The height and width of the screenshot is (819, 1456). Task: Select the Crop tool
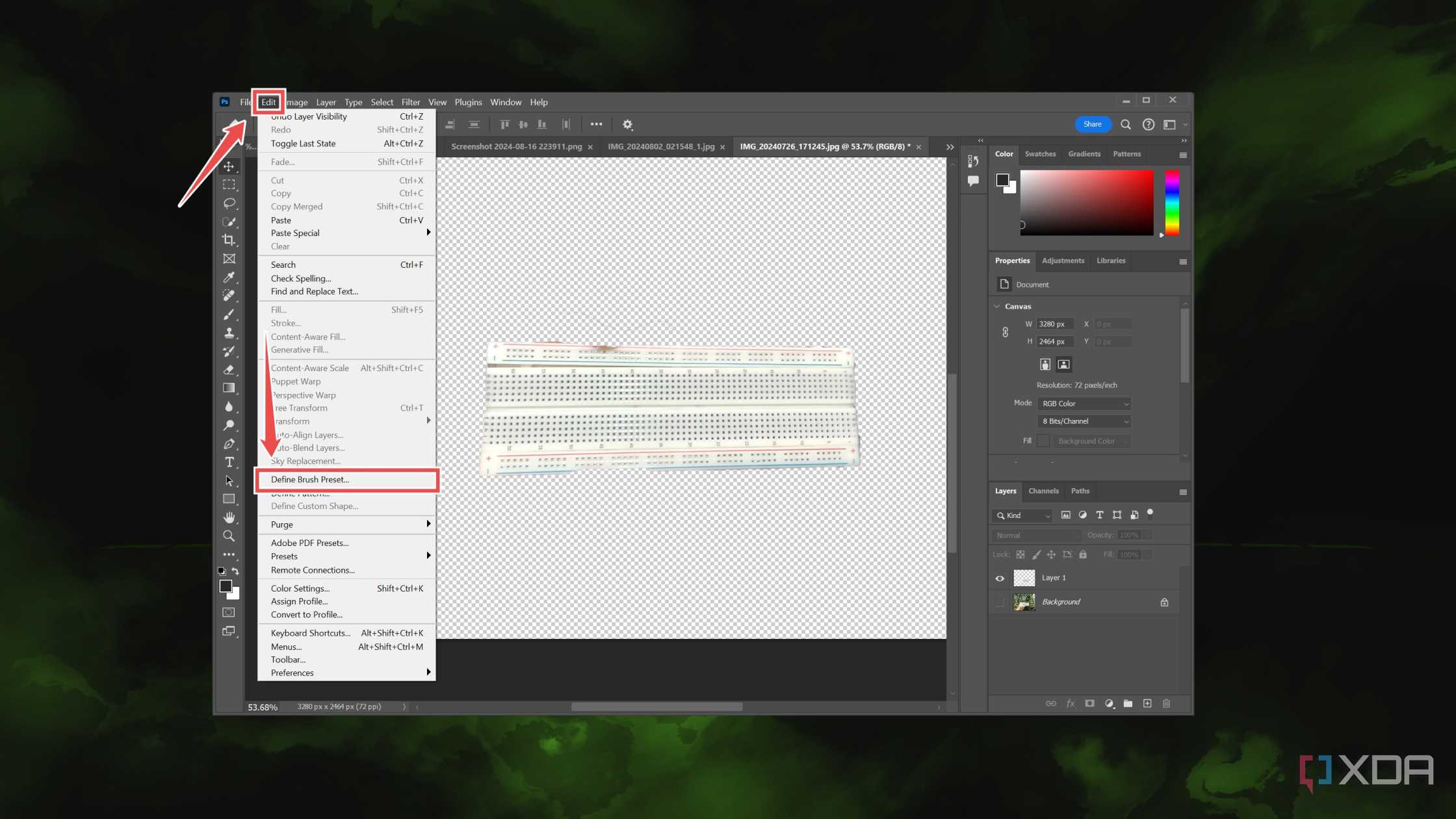pyautogui.click(x=229, y=240)
